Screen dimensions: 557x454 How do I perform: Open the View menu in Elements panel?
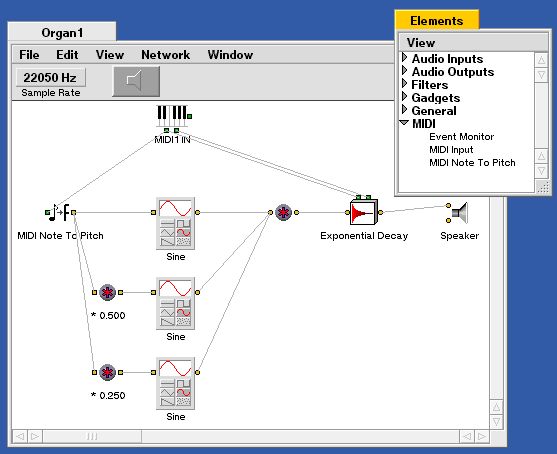pos(421,43)
